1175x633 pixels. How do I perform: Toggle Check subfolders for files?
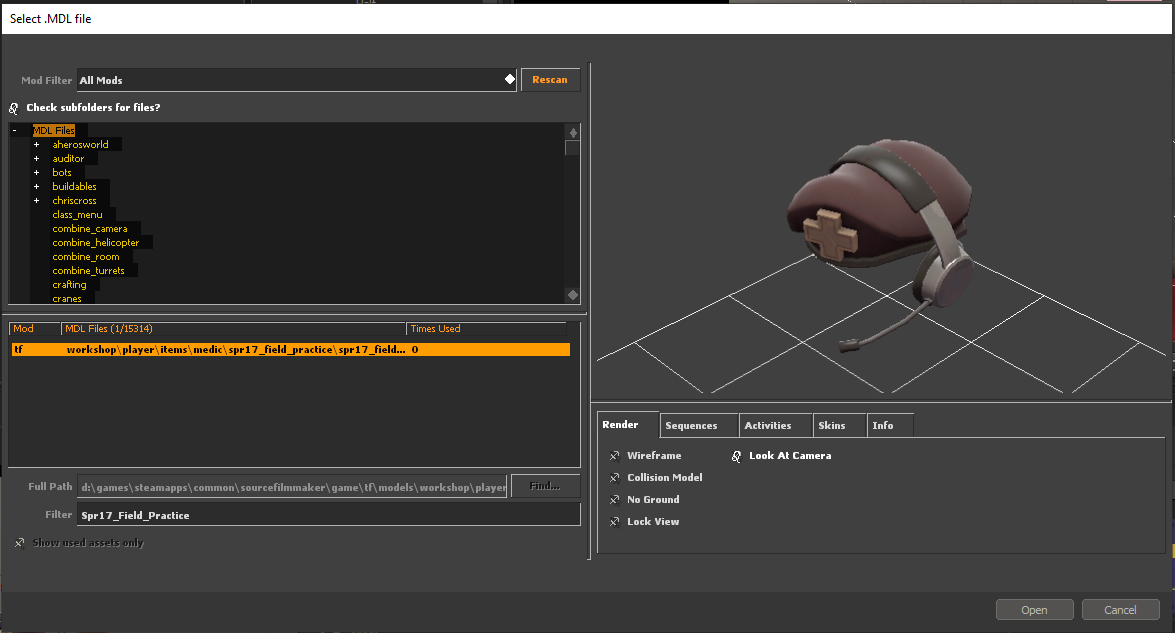(14, 108)
